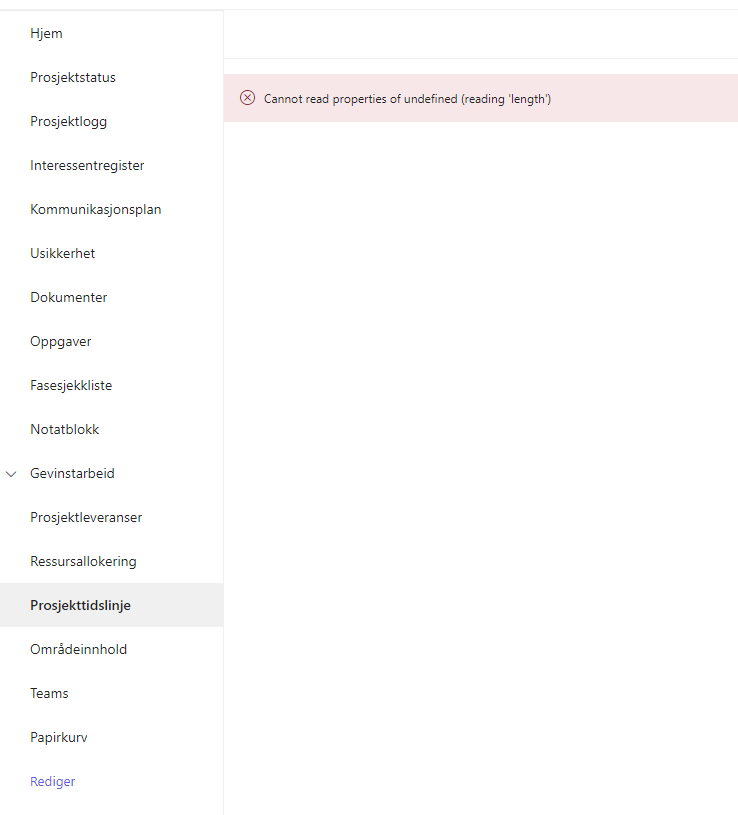Open the Notatblokk notebook
Viewport: 738px width, 815px height.
64,429
